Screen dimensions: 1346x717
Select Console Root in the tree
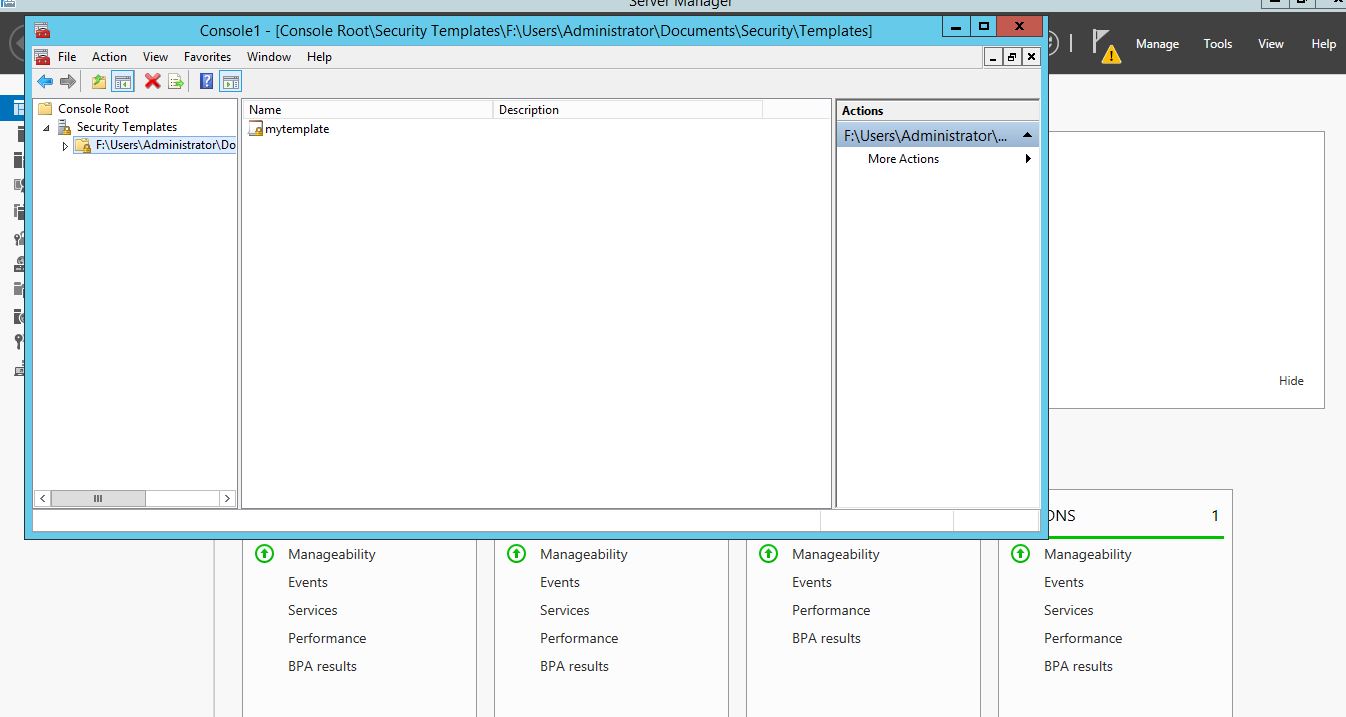click(94, 109)
